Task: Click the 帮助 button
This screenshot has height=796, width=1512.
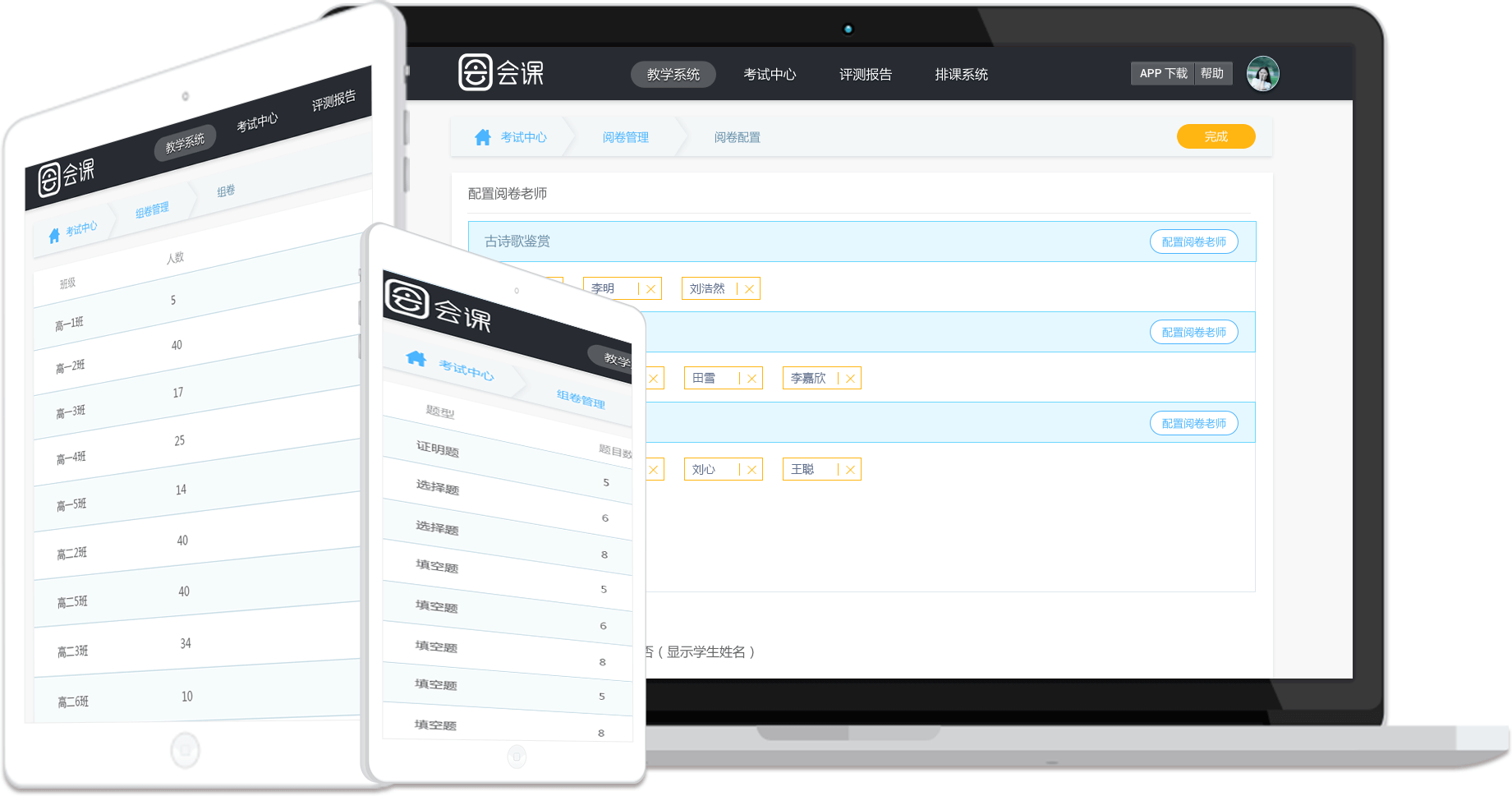Action: point(1213,73)
